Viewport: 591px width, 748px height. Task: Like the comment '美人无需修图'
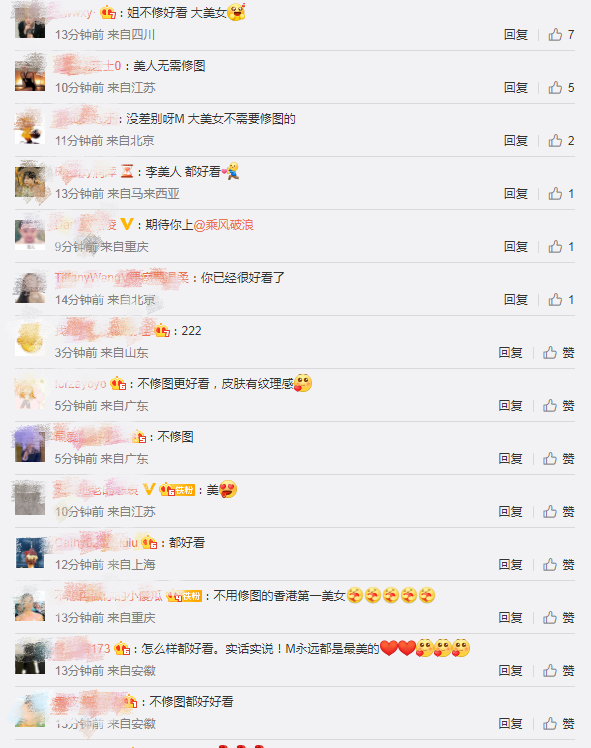pos(555,87)
